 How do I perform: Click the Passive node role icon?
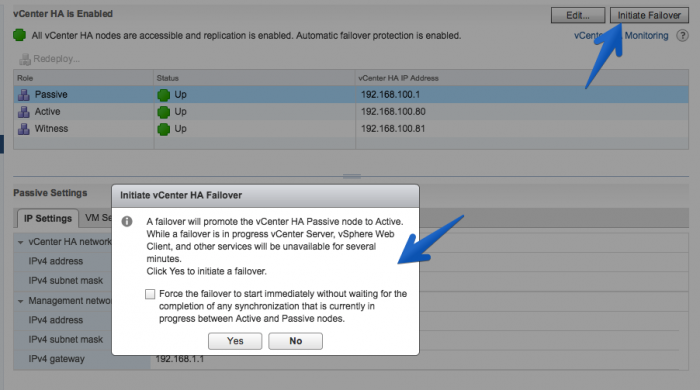(24, 95)
